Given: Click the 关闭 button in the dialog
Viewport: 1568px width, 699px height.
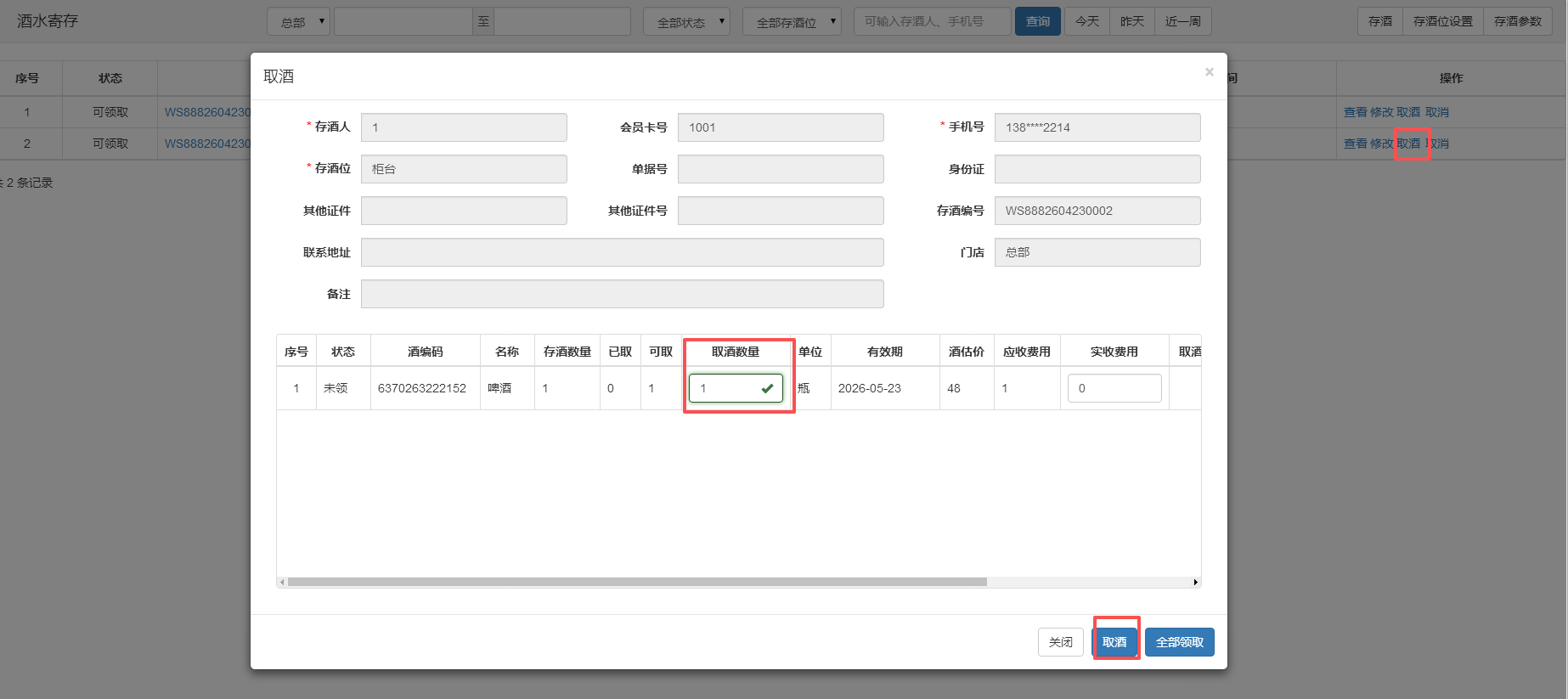Looking at the screenshot, I should click(1061, 642).
